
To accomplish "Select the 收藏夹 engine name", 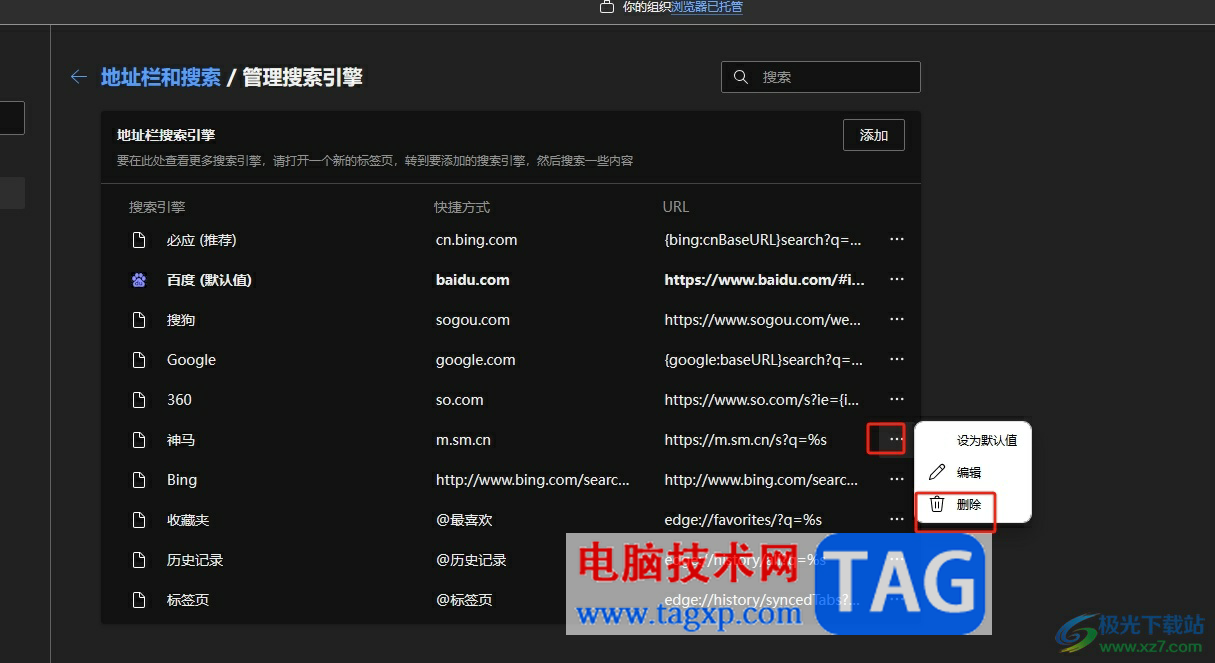I will pyautogui.click(x=188, y=520).
